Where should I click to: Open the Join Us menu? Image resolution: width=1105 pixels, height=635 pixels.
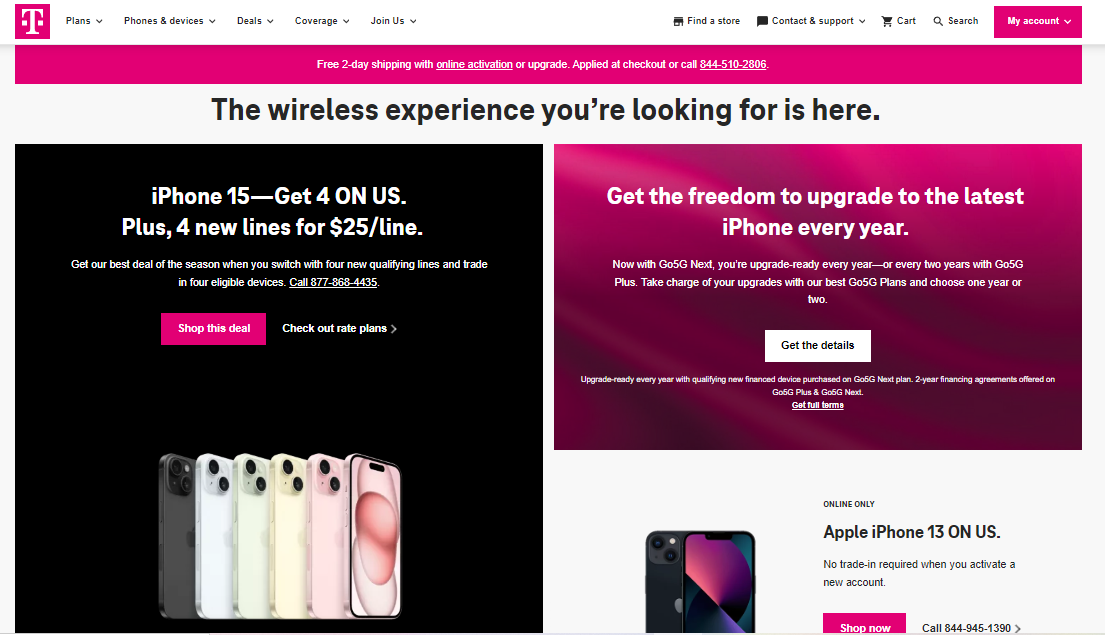pyautogui.click(x=393, y=20)
